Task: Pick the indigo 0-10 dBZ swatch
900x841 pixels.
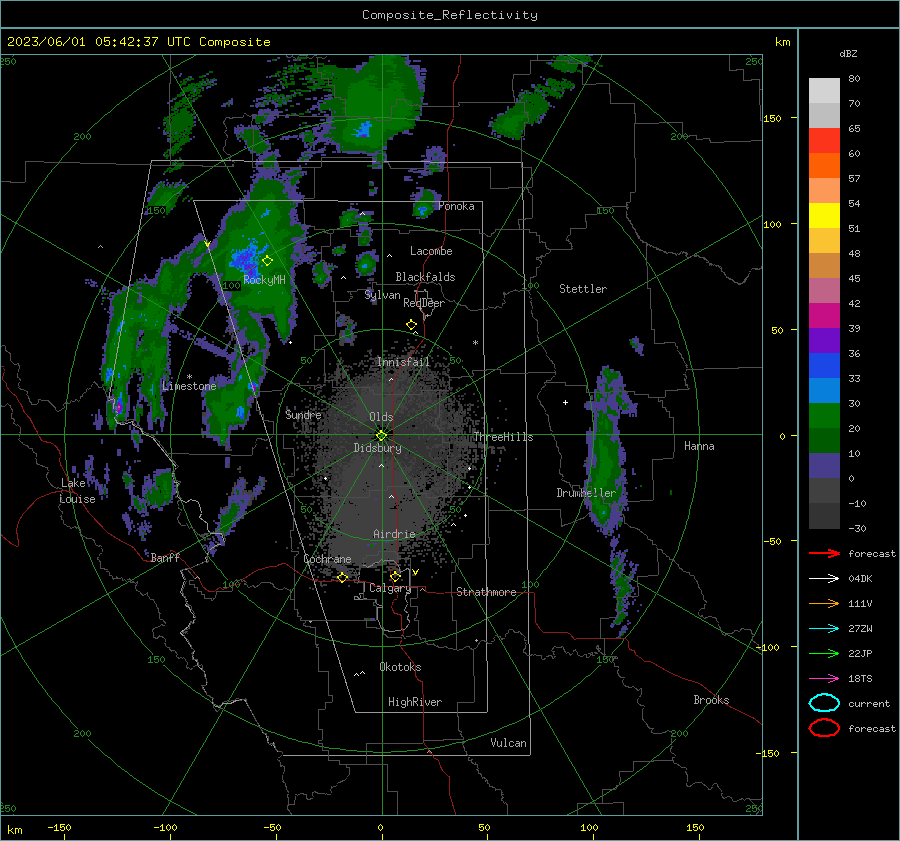Action: coord(824,466)
